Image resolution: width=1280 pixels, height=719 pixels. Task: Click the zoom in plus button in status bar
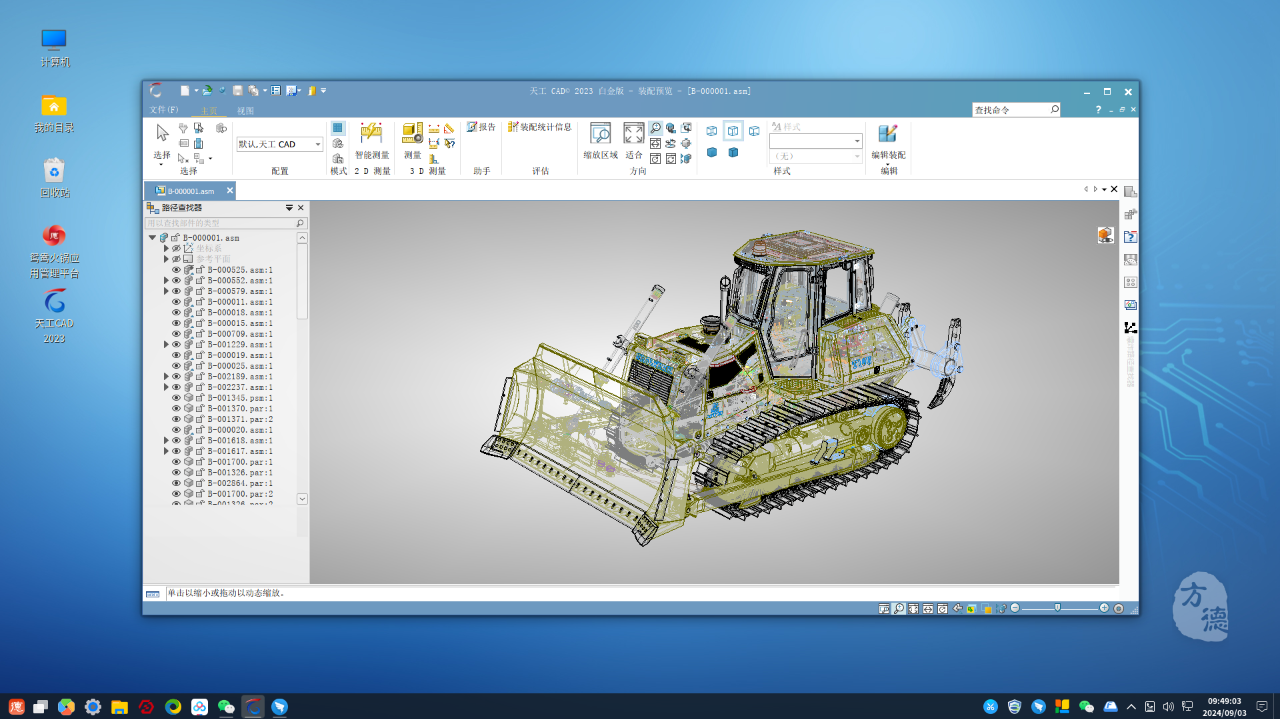[x=1104, y=608]
